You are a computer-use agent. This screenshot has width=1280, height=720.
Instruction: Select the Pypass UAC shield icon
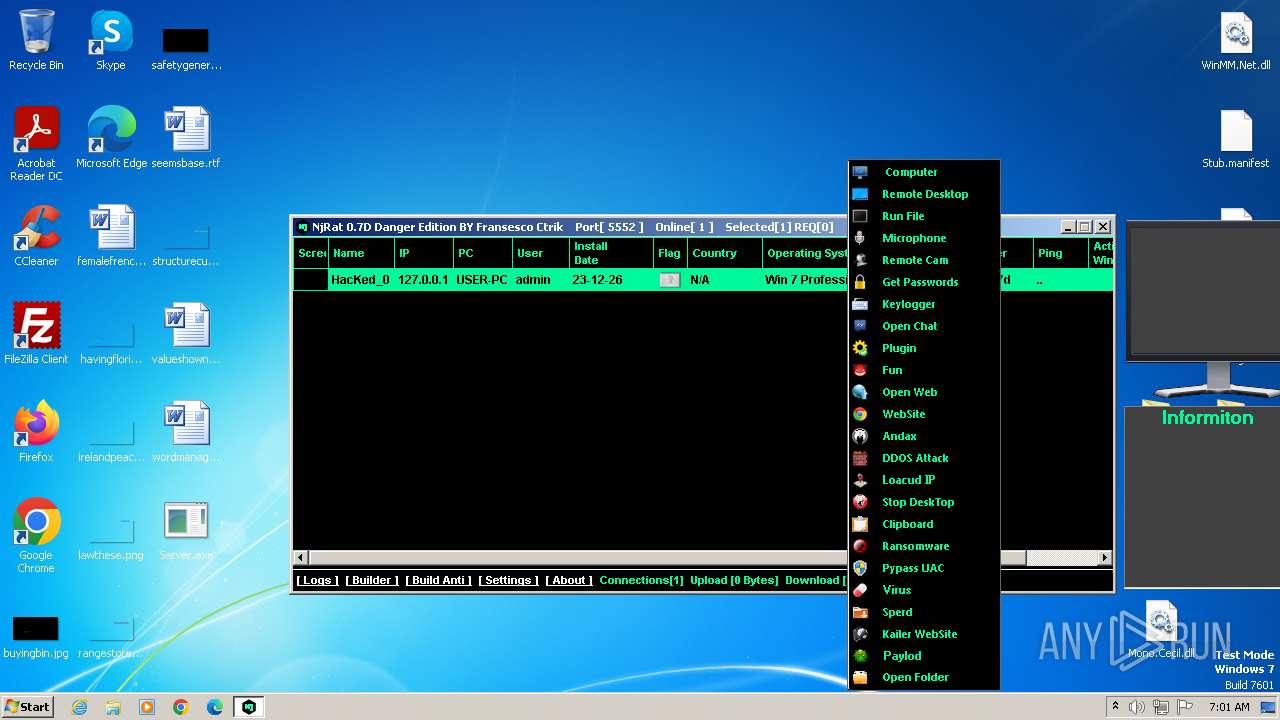click(x=860, y=568)
